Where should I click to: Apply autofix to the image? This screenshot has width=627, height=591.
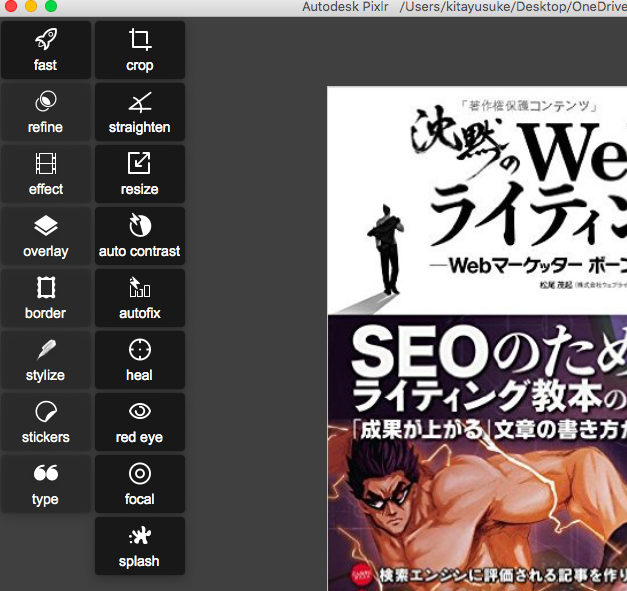(x=140, y=298)
